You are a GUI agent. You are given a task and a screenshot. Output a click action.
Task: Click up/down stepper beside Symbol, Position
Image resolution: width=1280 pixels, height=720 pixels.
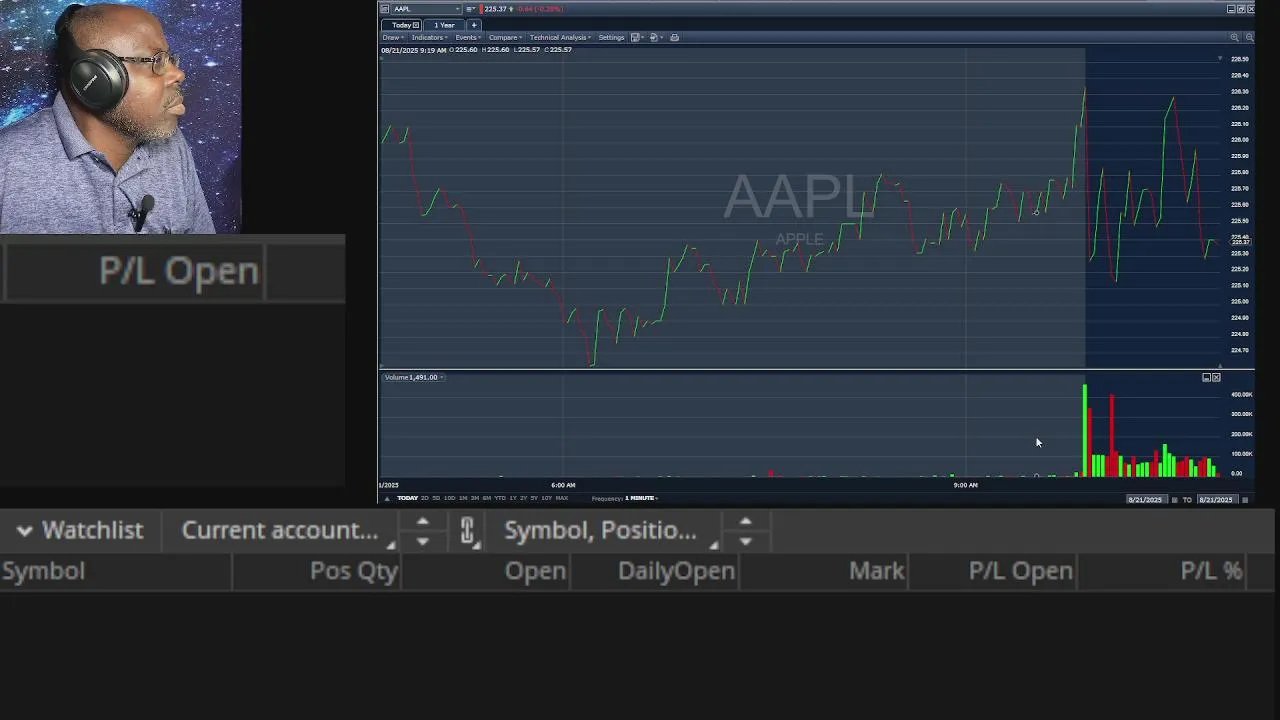point(745,531)
